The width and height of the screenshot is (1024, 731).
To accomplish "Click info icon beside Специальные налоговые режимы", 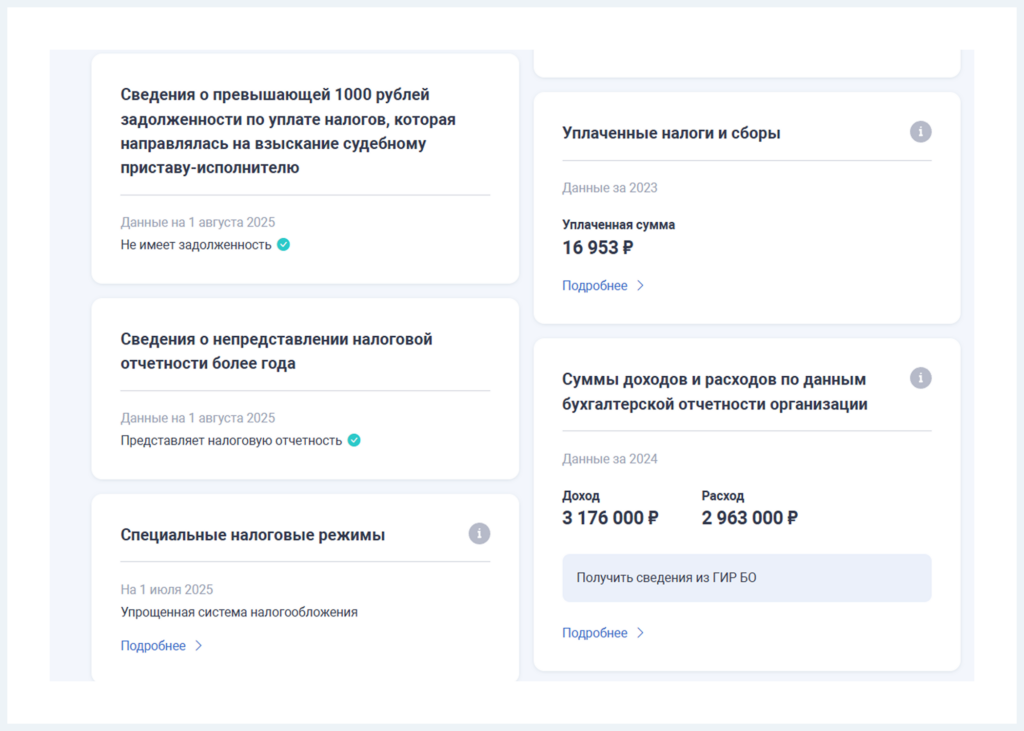I will [x=479, y=534].
